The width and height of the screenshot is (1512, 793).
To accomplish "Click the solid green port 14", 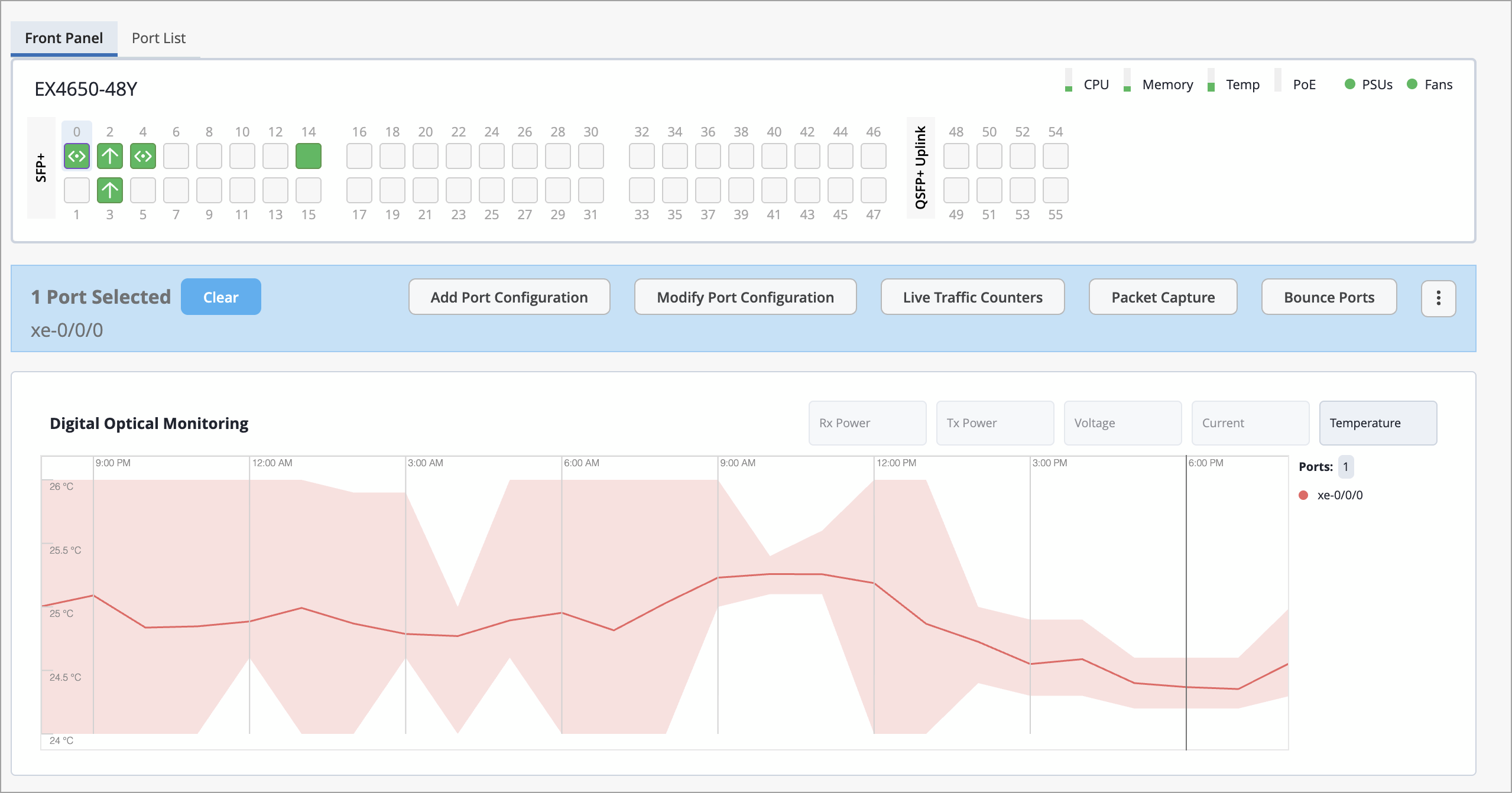I will [x=309, y=156].
